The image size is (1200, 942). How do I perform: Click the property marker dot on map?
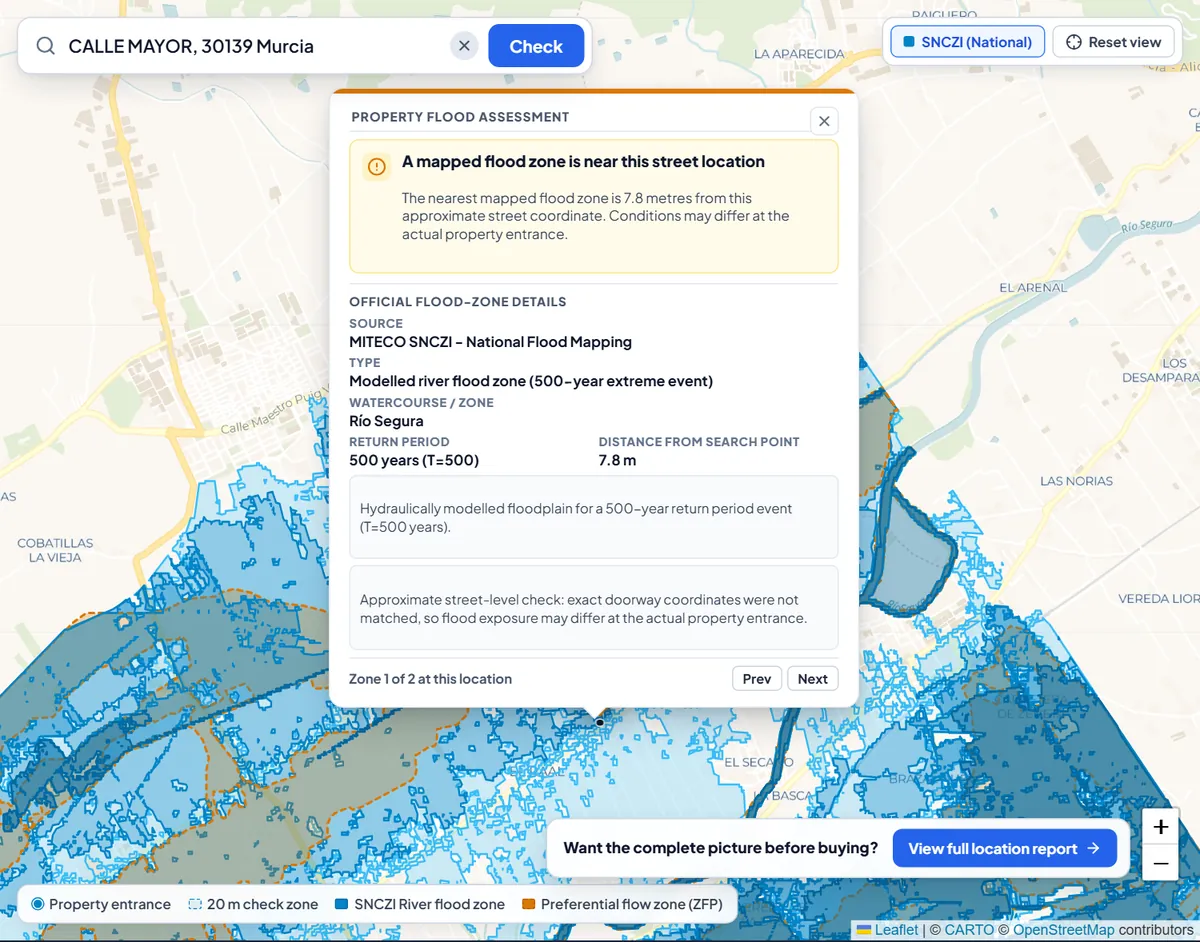600,722
